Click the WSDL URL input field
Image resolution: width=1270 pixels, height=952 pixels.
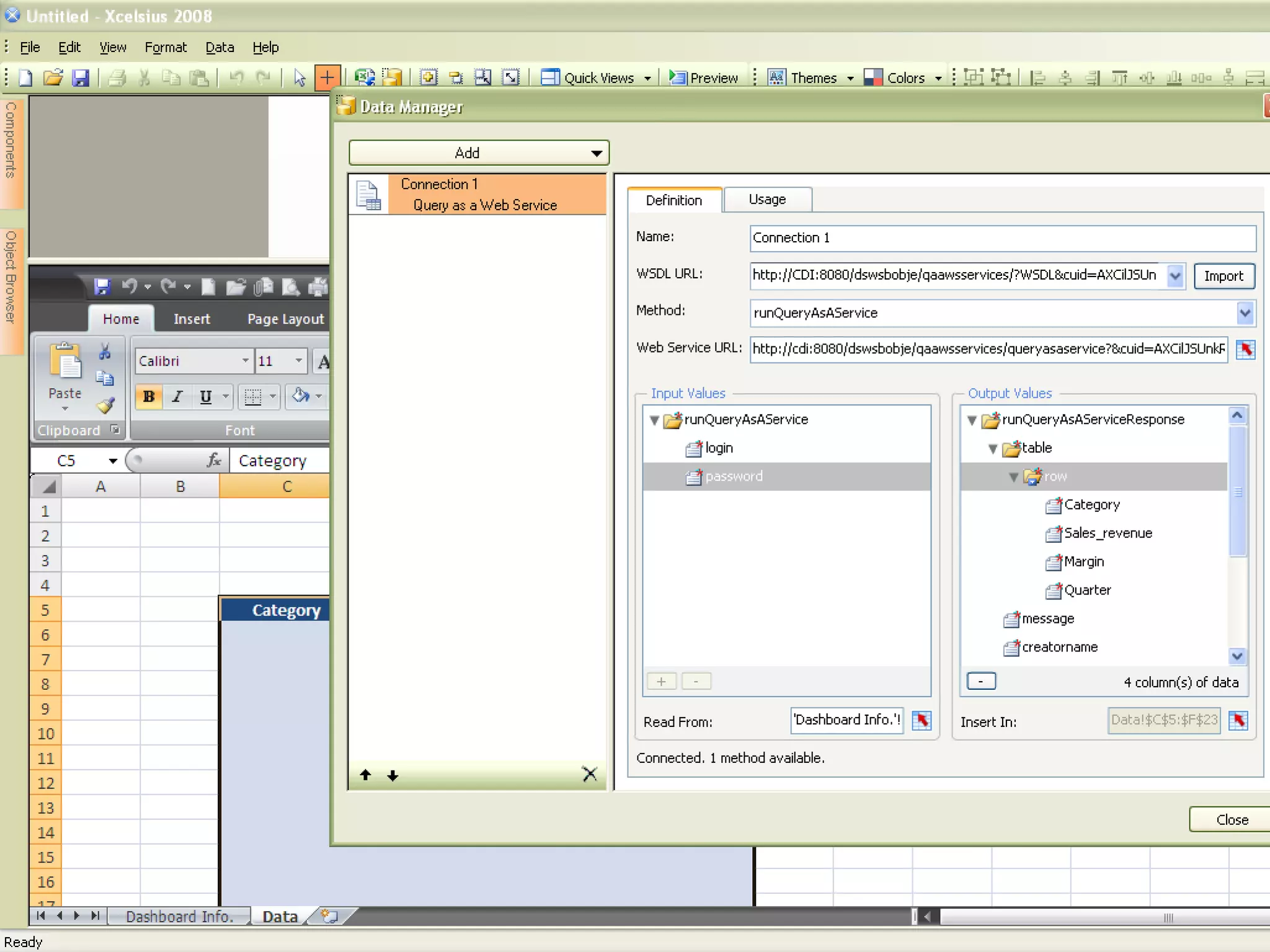pos(959,275)
